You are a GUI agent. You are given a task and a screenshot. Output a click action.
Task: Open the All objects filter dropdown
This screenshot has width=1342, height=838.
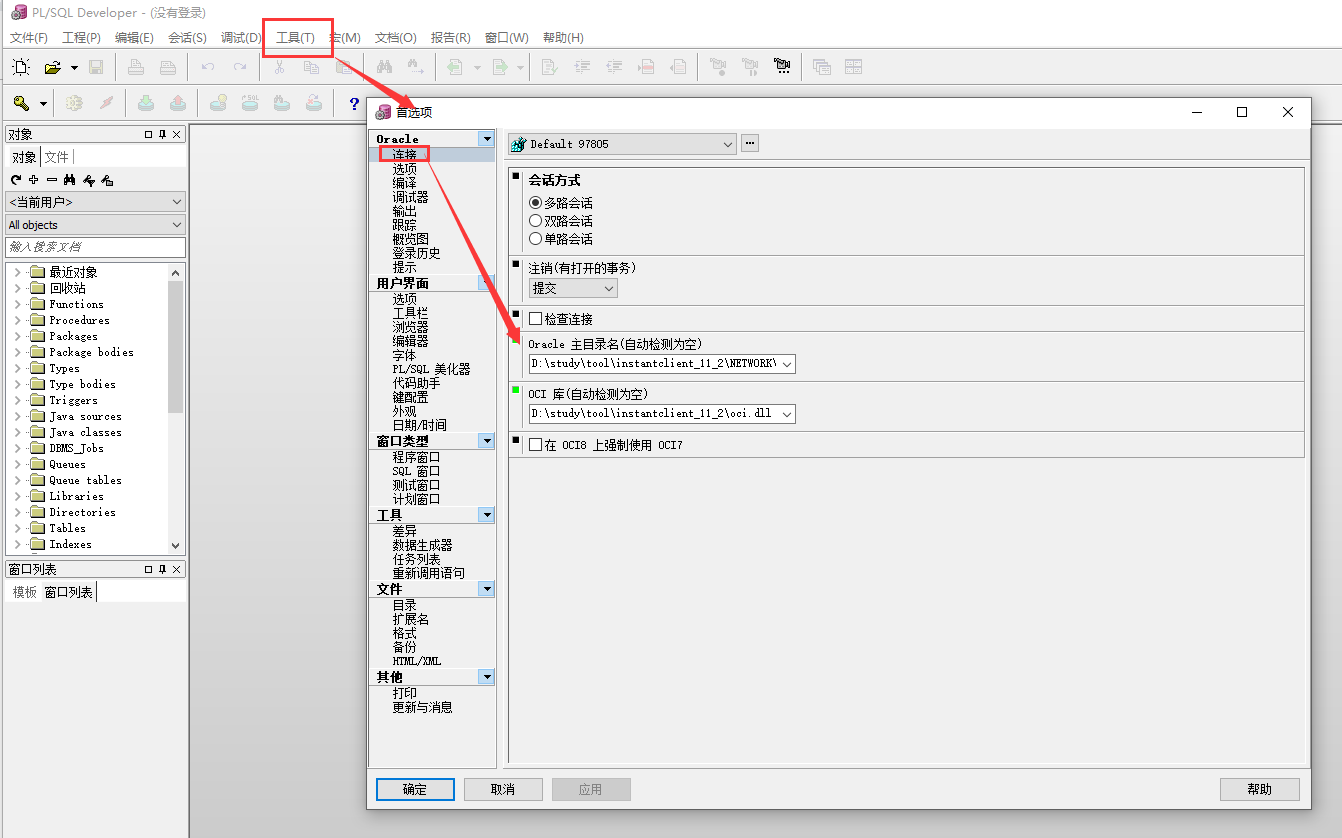pyautogui.click(x=95, y=225)
